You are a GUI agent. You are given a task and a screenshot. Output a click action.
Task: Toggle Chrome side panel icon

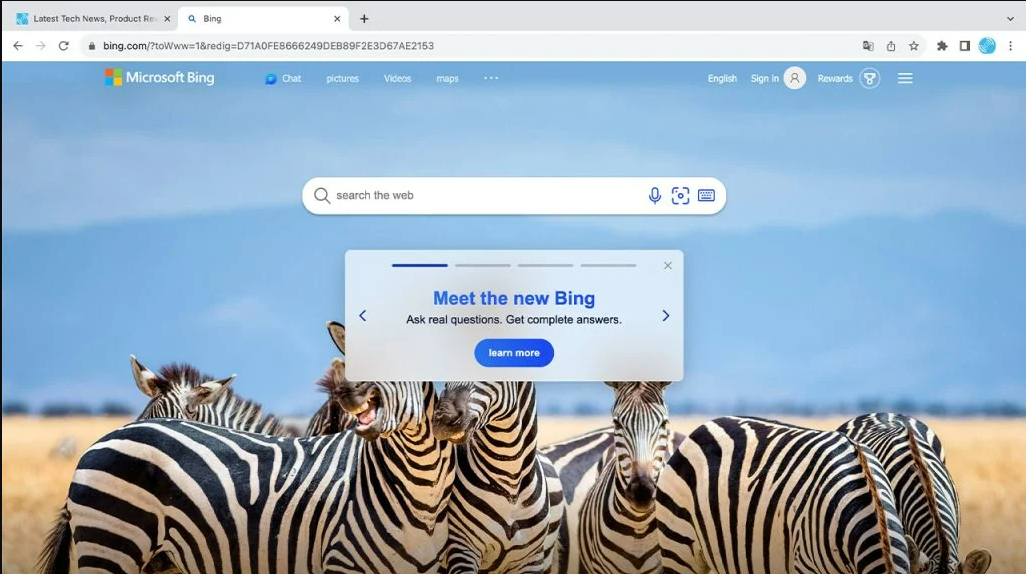pos(964,46)
